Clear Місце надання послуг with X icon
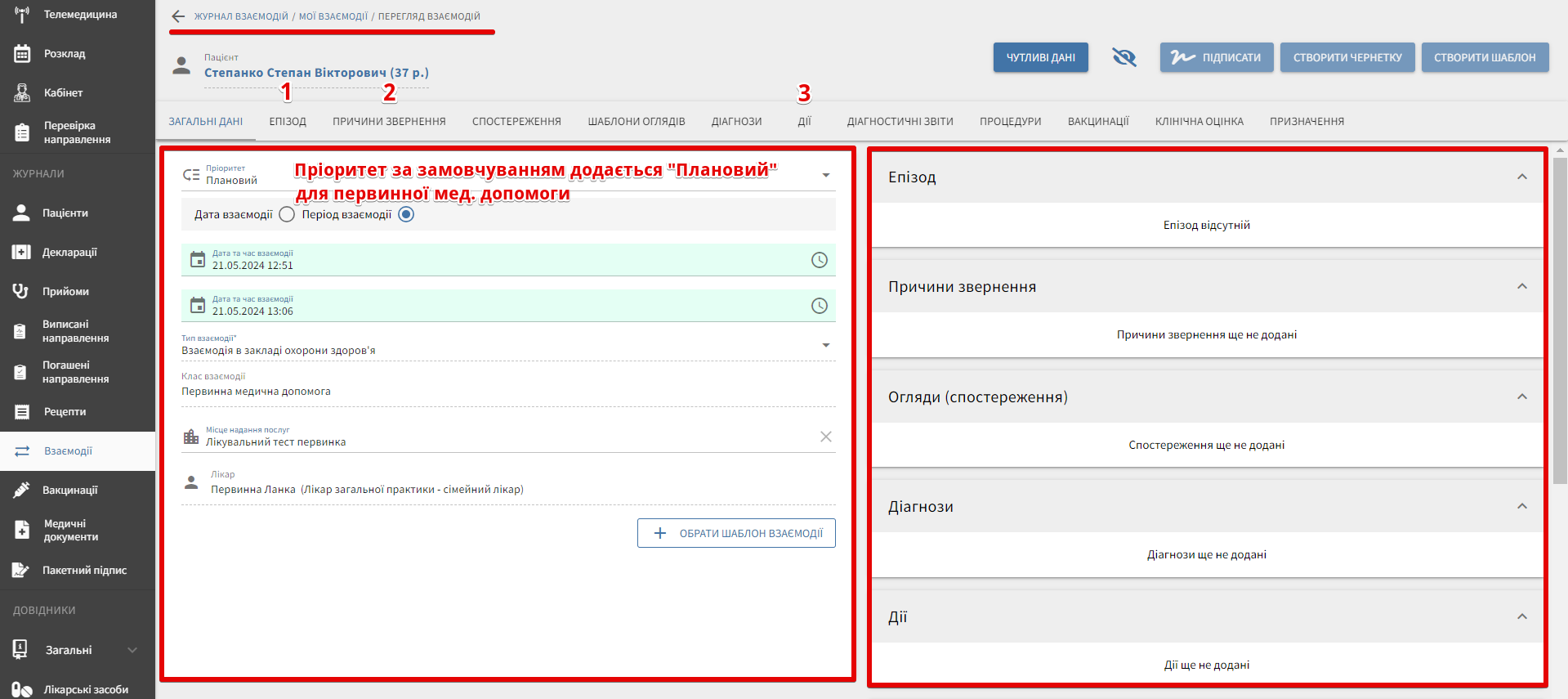 pyautogui.click(x=825, y=437)
